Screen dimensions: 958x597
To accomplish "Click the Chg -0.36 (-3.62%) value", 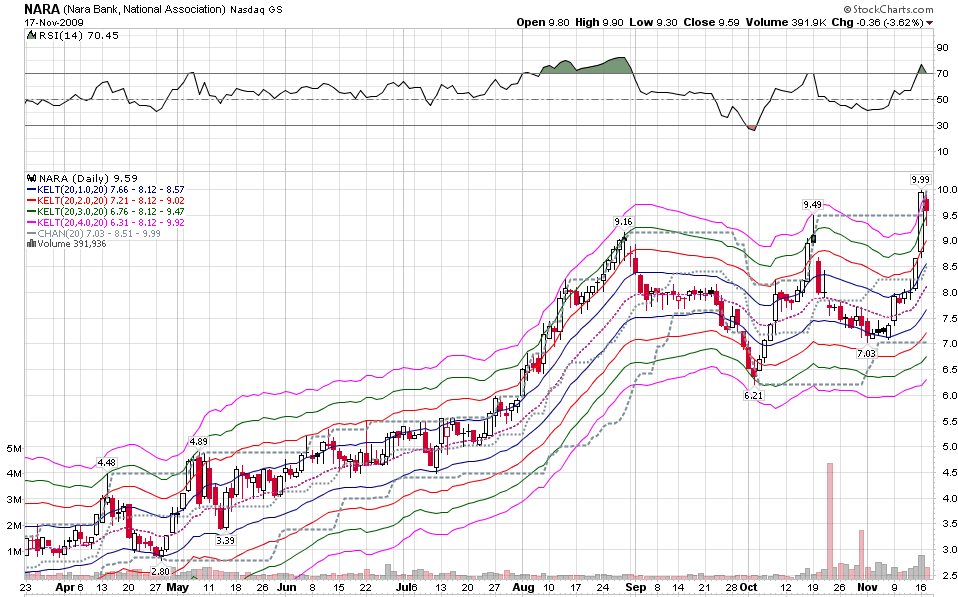I will point(877,22).
